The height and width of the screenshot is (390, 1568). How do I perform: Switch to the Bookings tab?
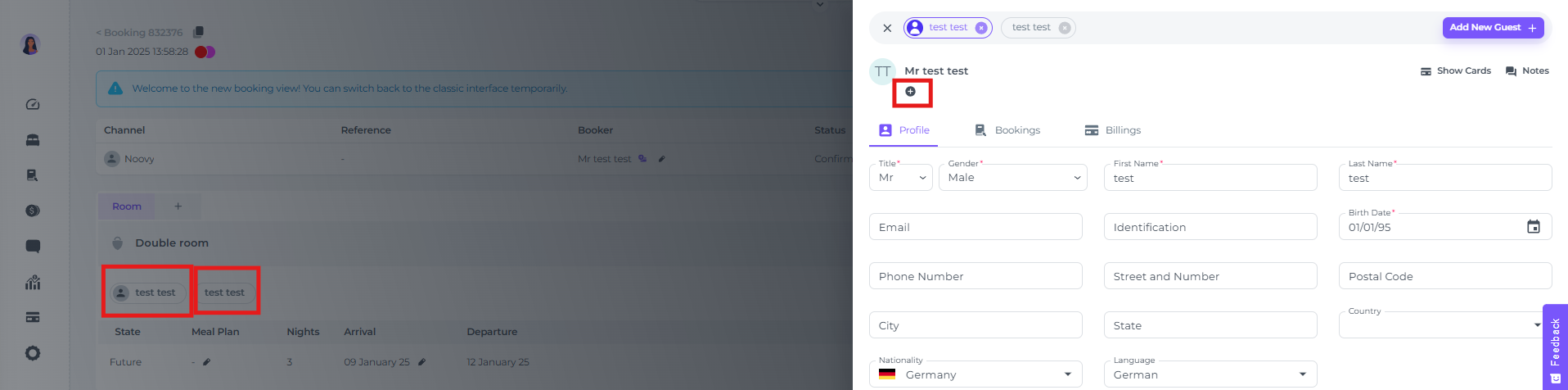[x=1007, y=130]
